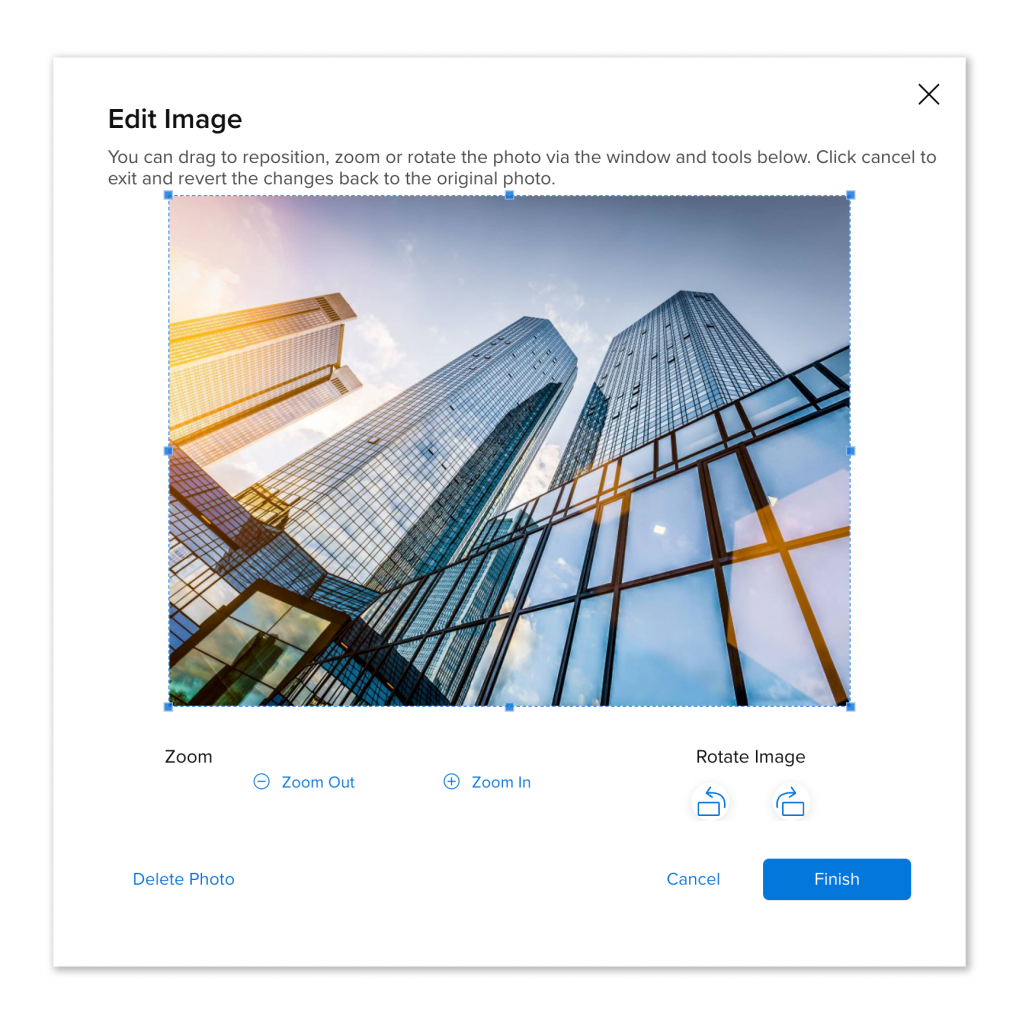Select the Zoom In plus icon
The height and width of the screenshot is (1024, 1019).
pyautogui.click(x=451, y=782)
